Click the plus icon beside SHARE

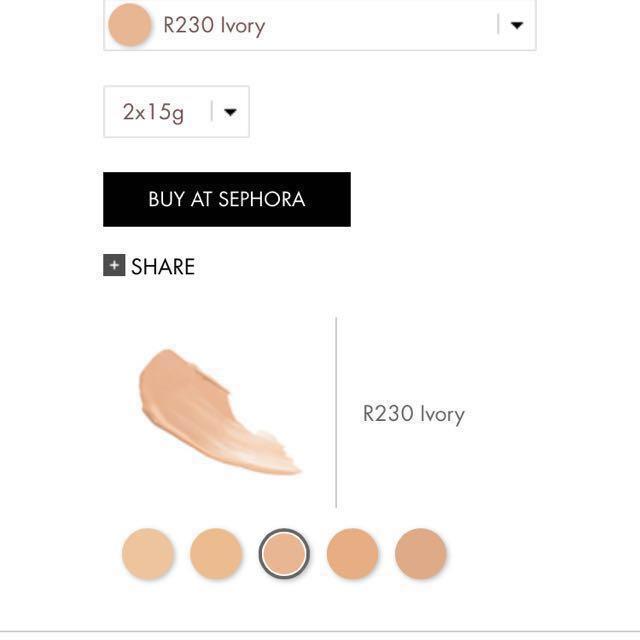[x=114, y=265]
